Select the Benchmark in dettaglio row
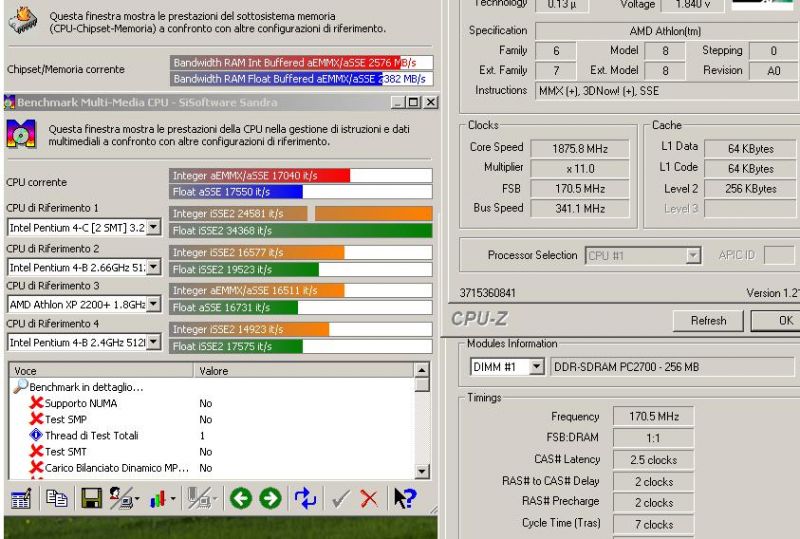800x539 pixels. tap(86, 387)
